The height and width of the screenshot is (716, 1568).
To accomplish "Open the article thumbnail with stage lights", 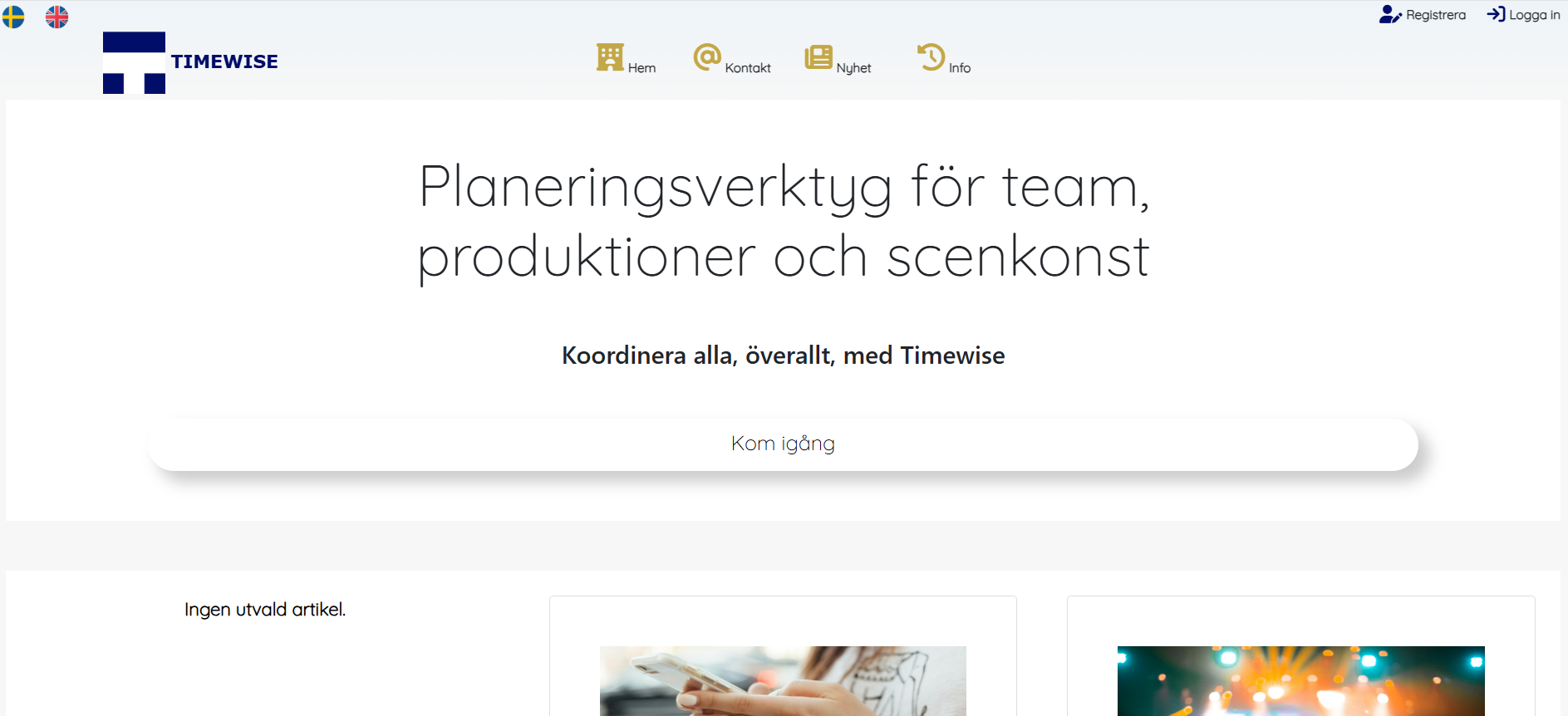I will point(1301,681).
